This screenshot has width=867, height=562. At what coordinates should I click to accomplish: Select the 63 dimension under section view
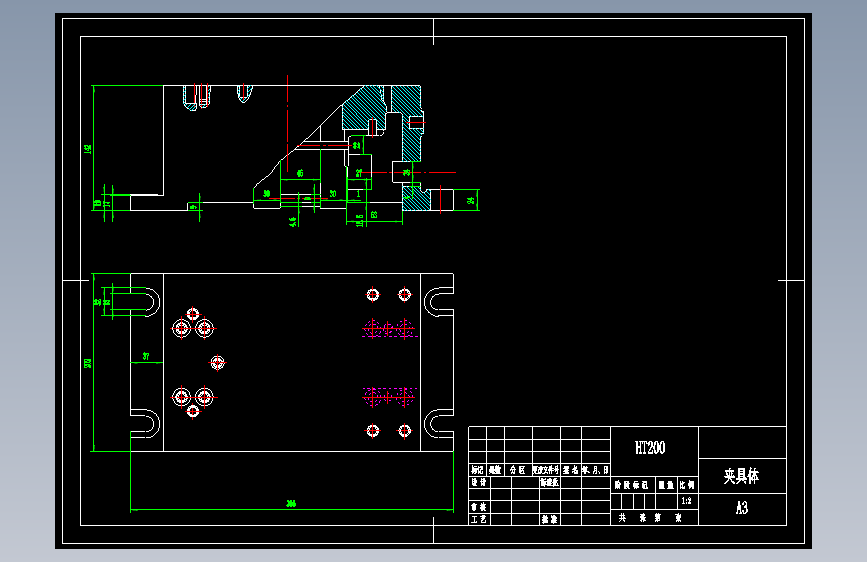click(x=374, y=215)
